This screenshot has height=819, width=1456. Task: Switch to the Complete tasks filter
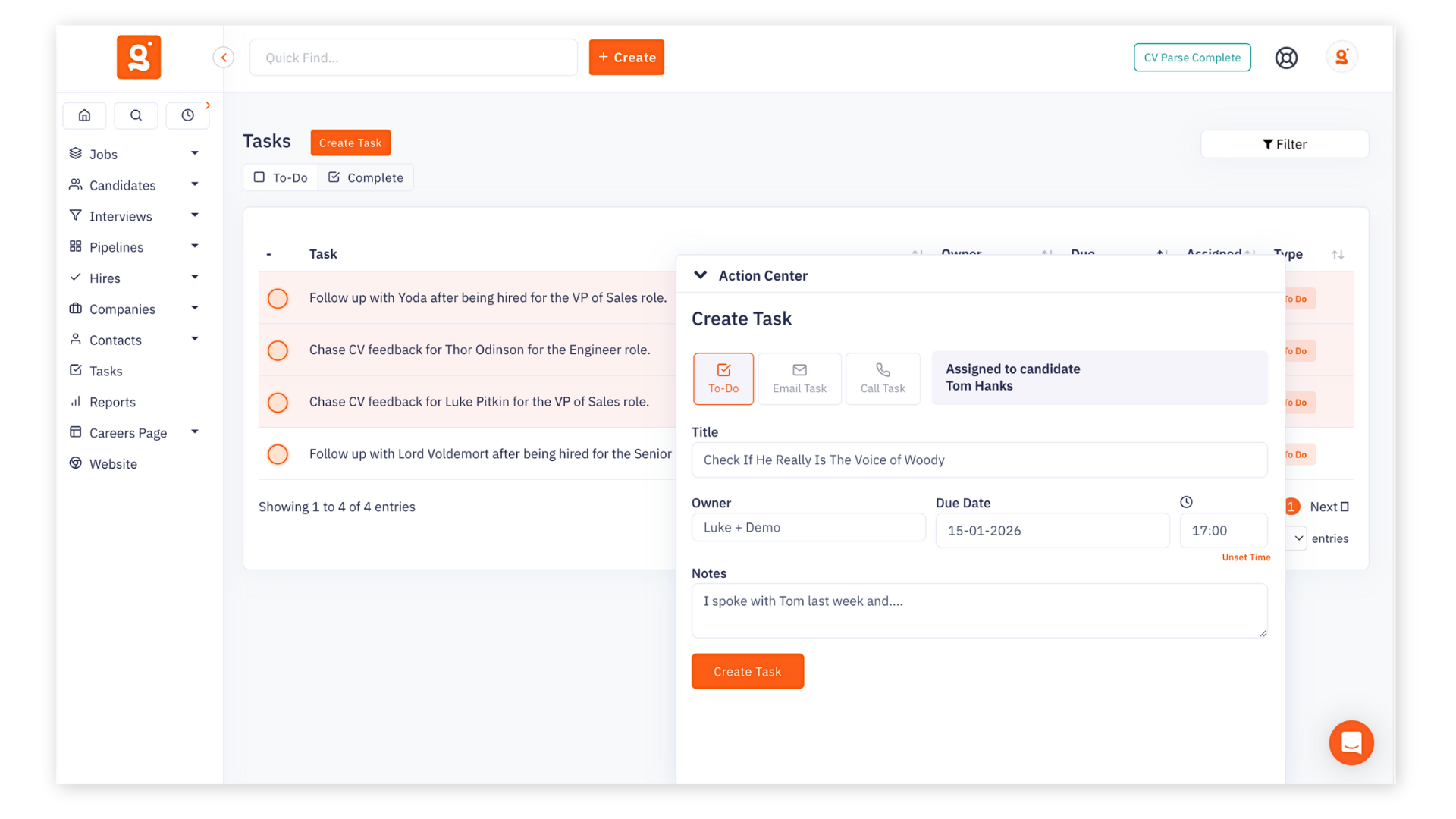[366, 177]
